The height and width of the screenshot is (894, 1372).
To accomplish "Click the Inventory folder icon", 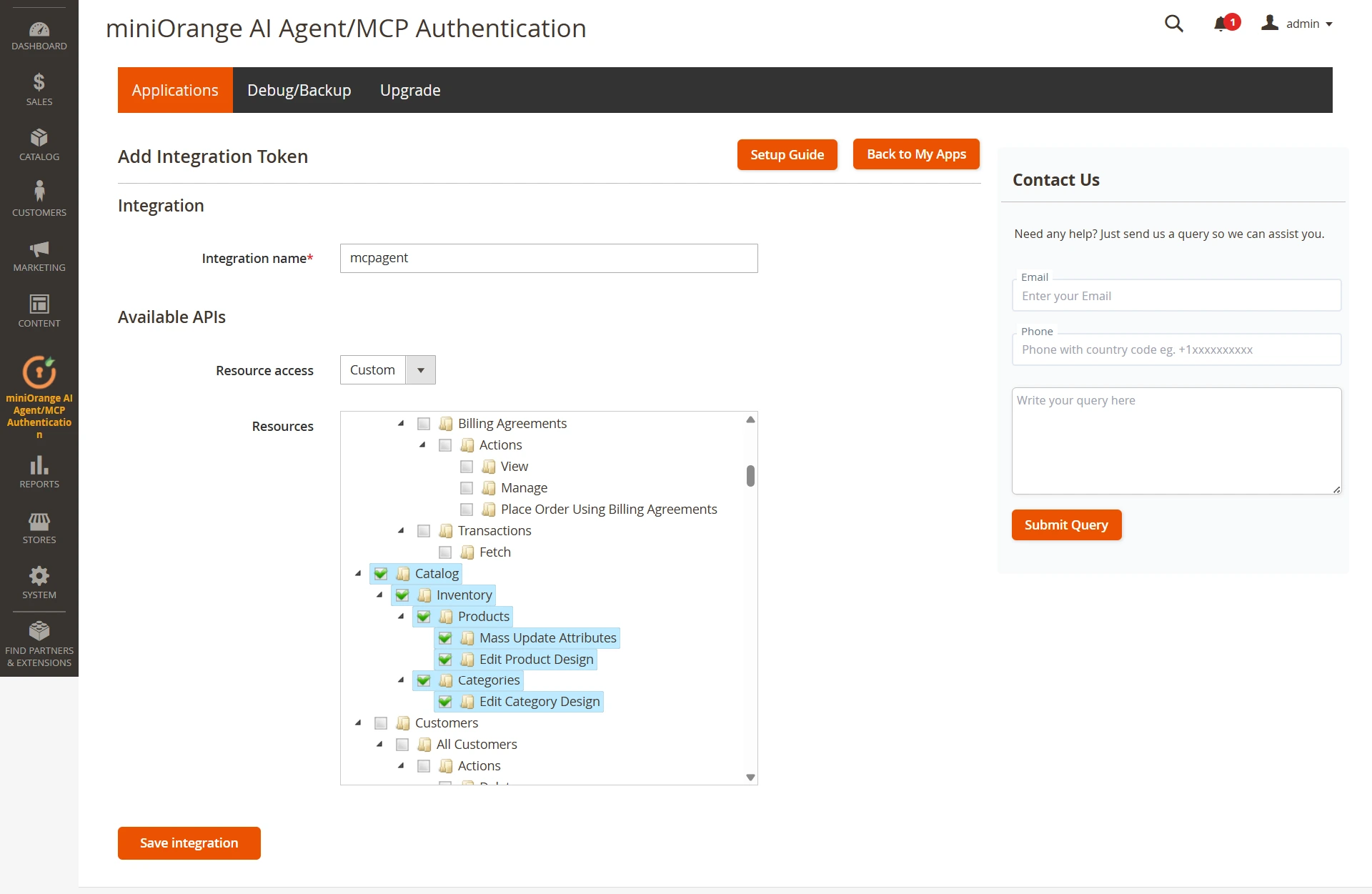I will pos(424,595).
